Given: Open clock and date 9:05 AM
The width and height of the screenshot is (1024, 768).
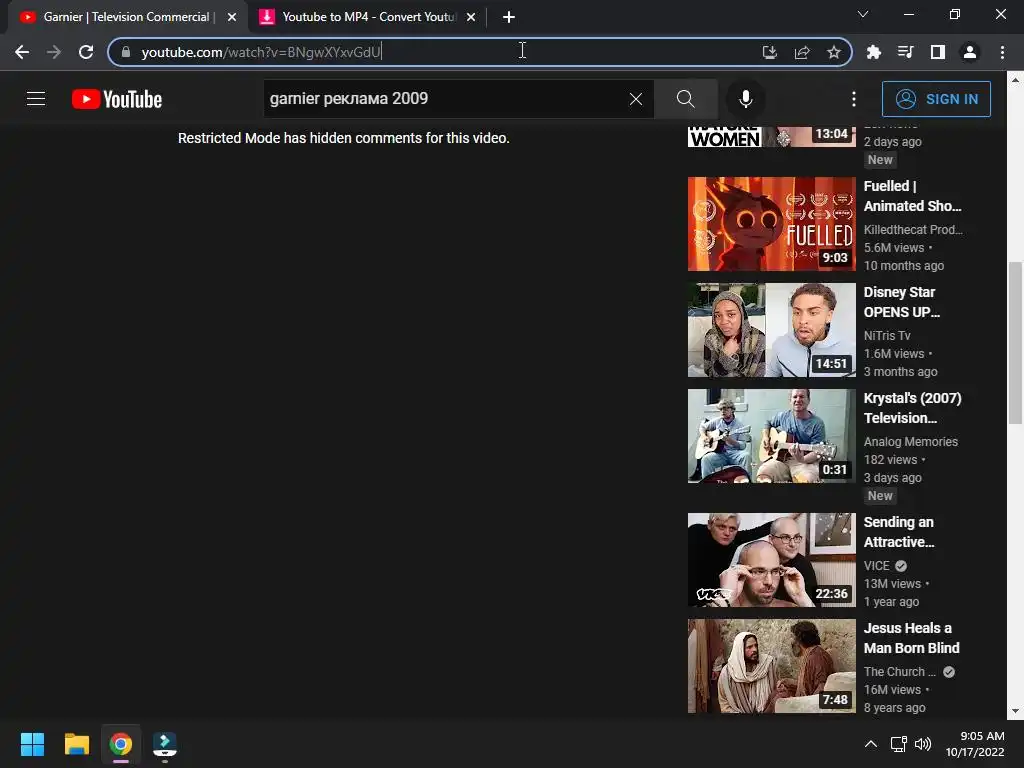Looking at the screenshot, I should tap(975, 744).
